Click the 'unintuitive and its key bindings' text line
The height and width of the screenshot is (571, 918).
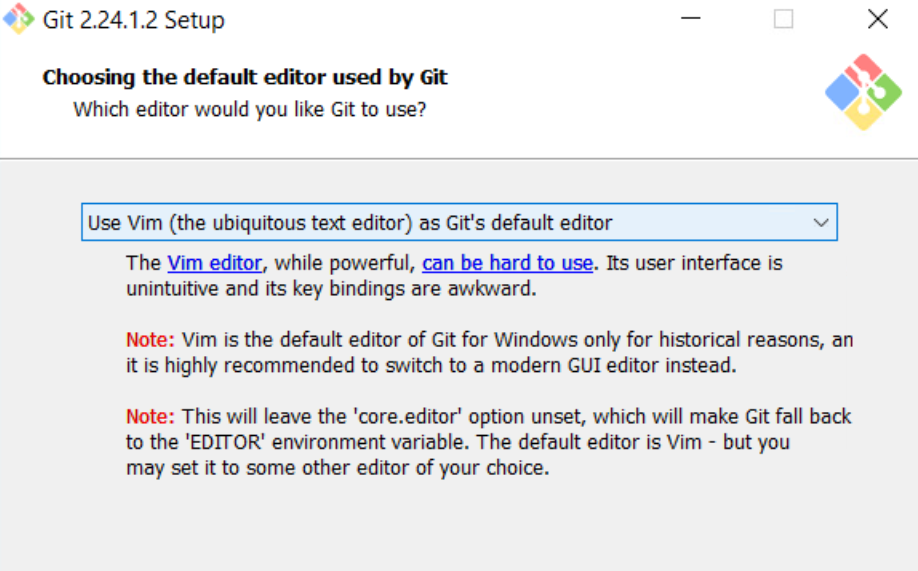(331, 290)
